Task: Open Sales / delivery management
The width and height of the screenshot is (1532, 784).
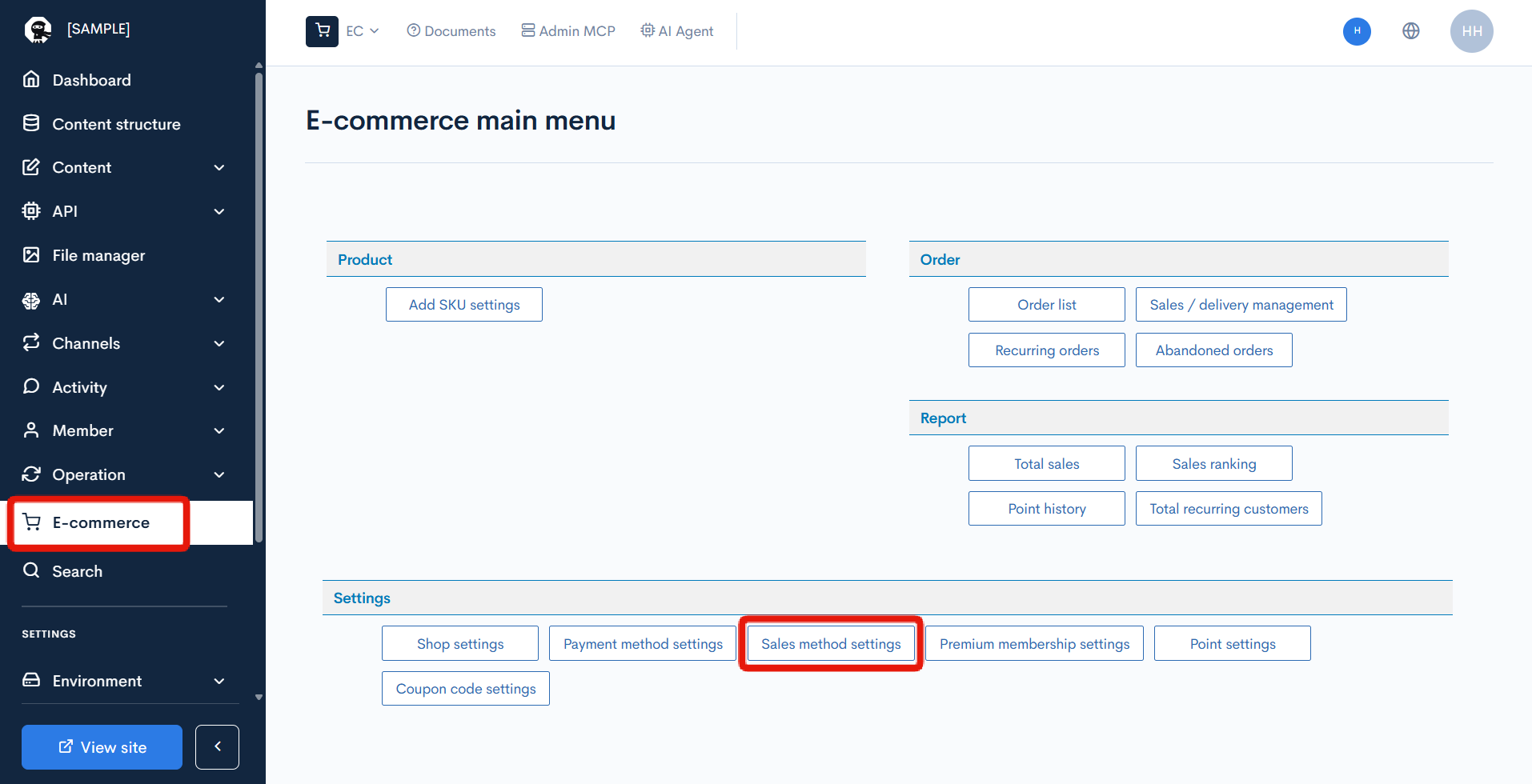Action: [x=1241, y=305]
